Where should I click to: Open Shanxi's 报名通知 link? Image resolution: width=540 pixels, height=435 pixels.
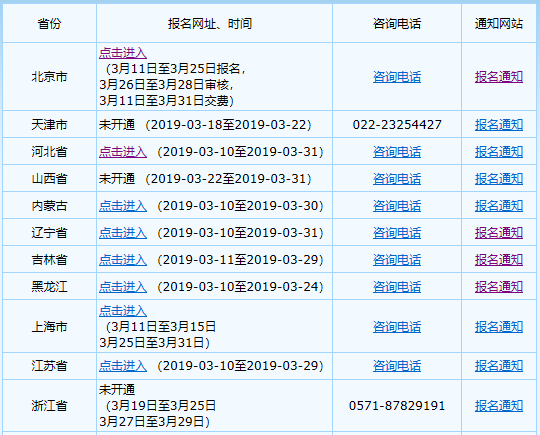tap(499, 179)
